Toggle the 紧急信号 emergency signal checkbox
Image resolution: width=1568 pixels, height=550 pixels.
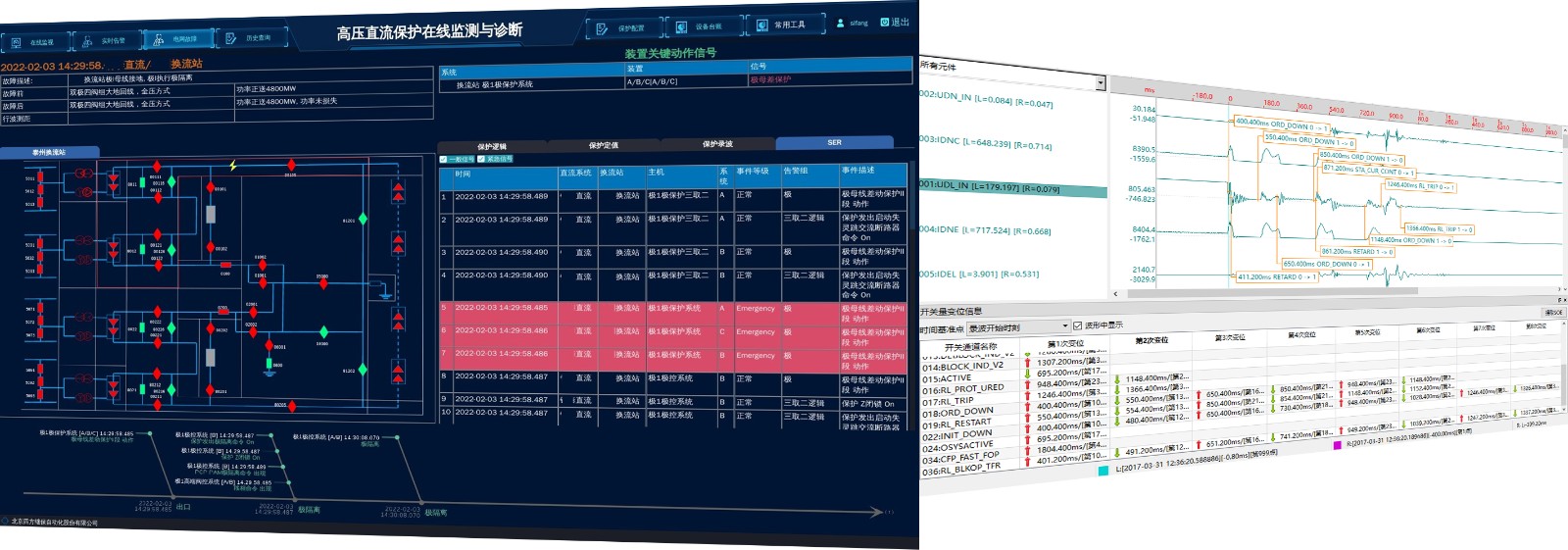(x=481, y=159)
